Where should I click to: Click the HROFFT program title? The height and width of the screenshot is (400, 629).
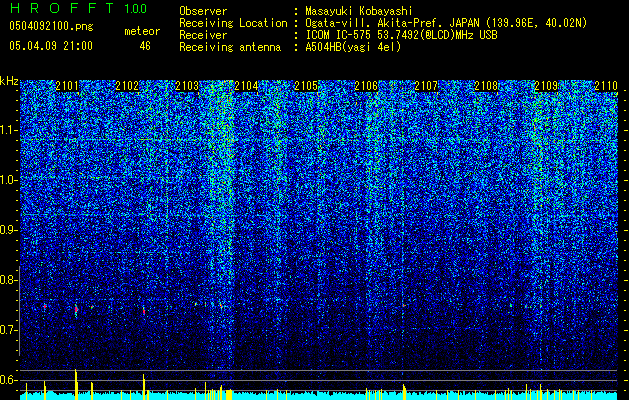coord(63,8)
